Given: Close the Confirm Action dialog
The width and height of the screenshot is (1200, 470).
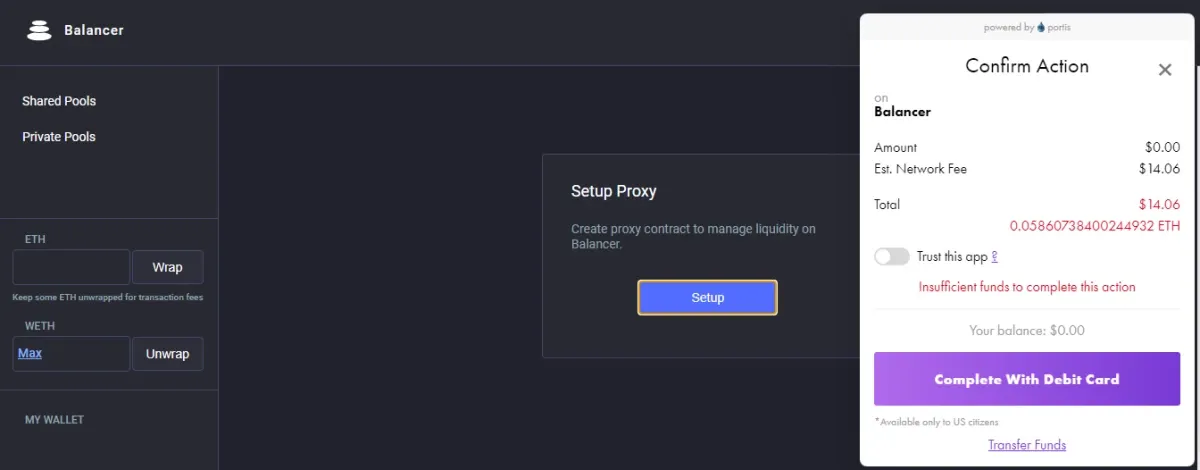Looking at the screenshot, I should tap(1165, 70).
